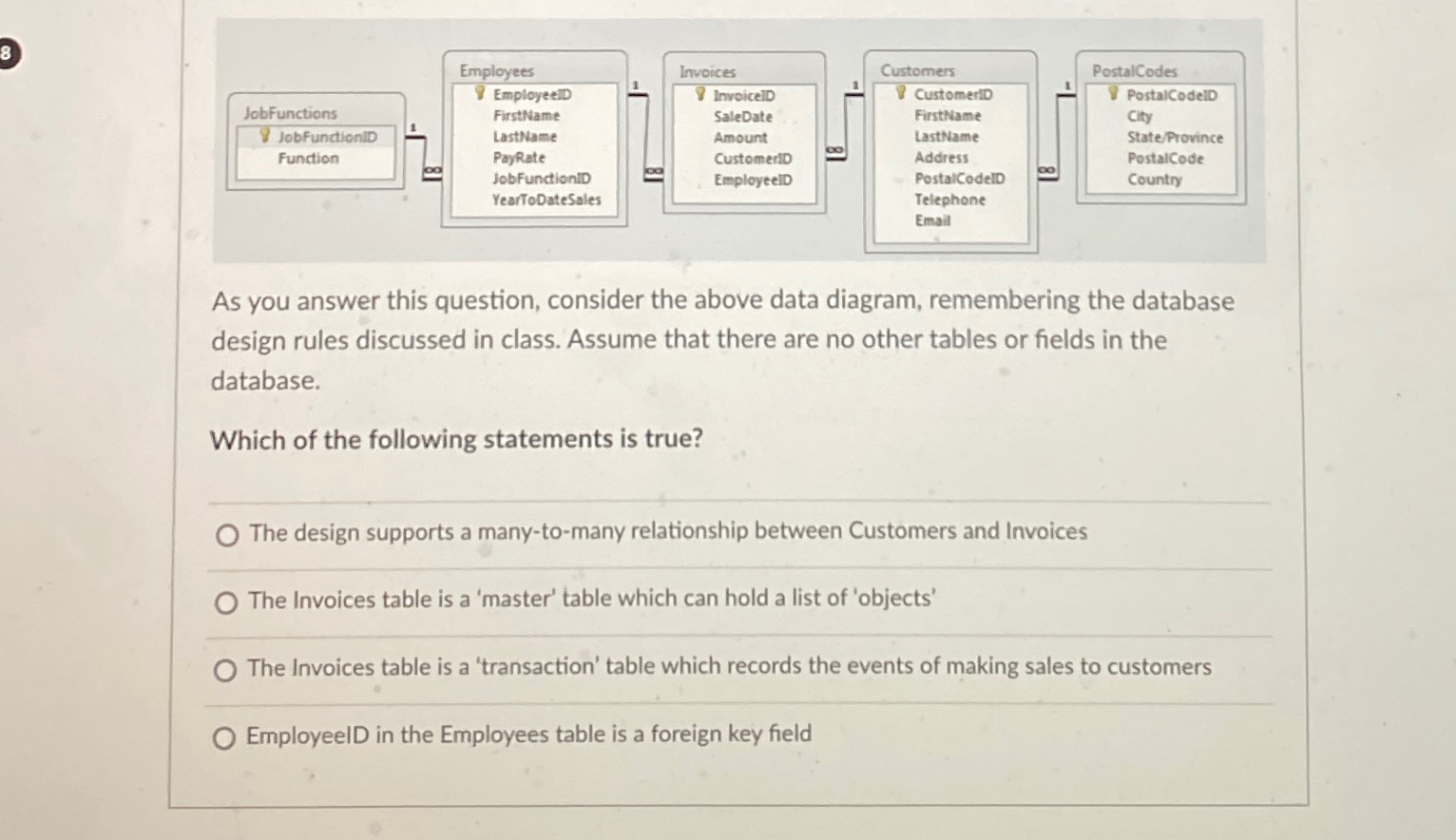Click the infinity symbol between Customers and PostalCodes
Image resolution: width=1456 pixels, height=840 pixels.
[1046, 168]
